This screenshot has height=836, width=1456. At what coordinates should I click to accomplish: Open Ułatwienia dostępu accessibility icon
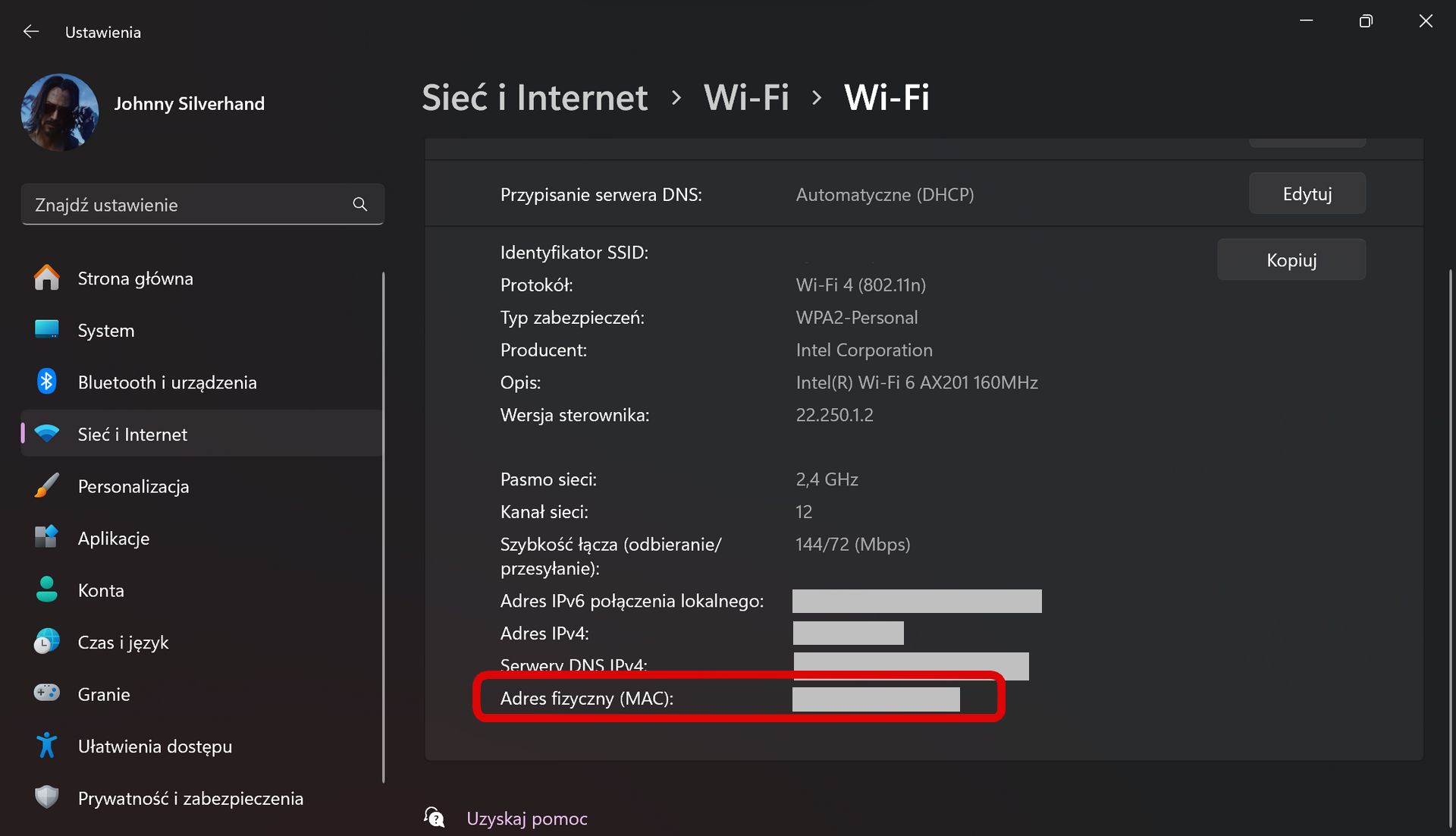coord(46,746)
